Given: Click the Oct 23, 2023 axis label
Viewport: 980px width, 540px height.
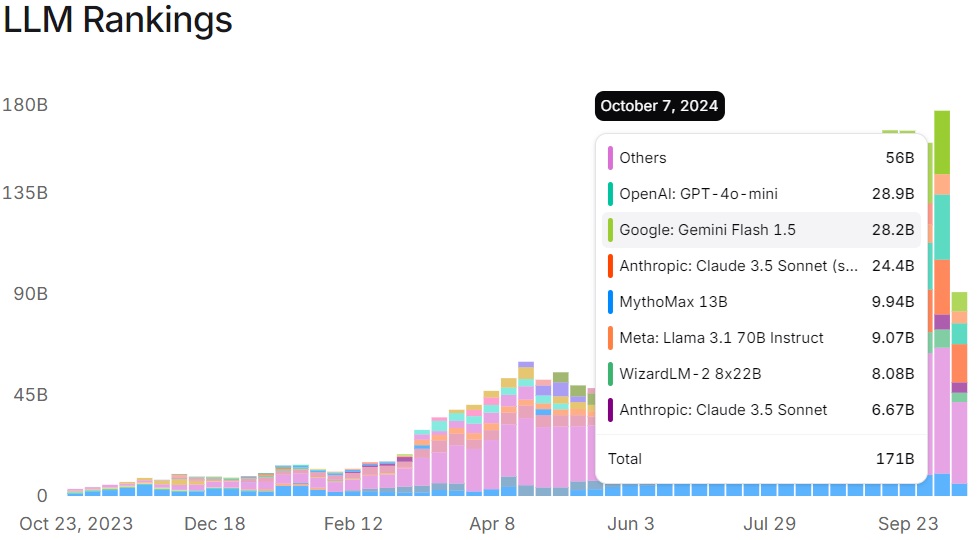Looking at the screenshot, I should [76, 524].
